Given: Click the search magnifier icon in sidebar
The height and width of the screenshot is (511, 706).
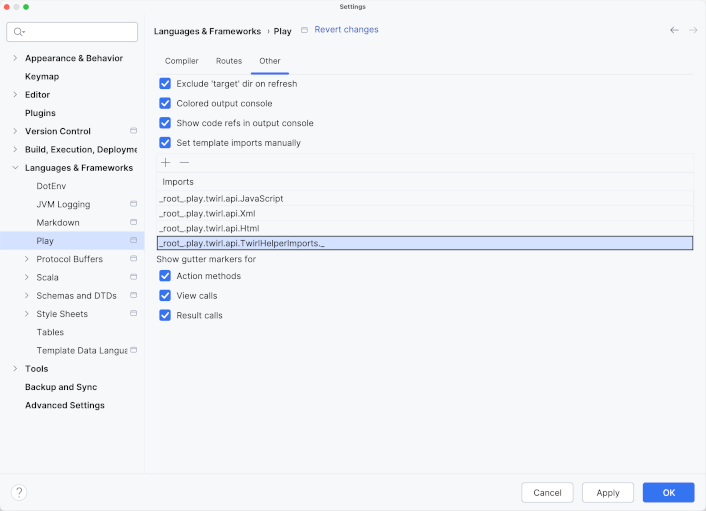Looking at the screenshot, I should [x=19, y=32].
